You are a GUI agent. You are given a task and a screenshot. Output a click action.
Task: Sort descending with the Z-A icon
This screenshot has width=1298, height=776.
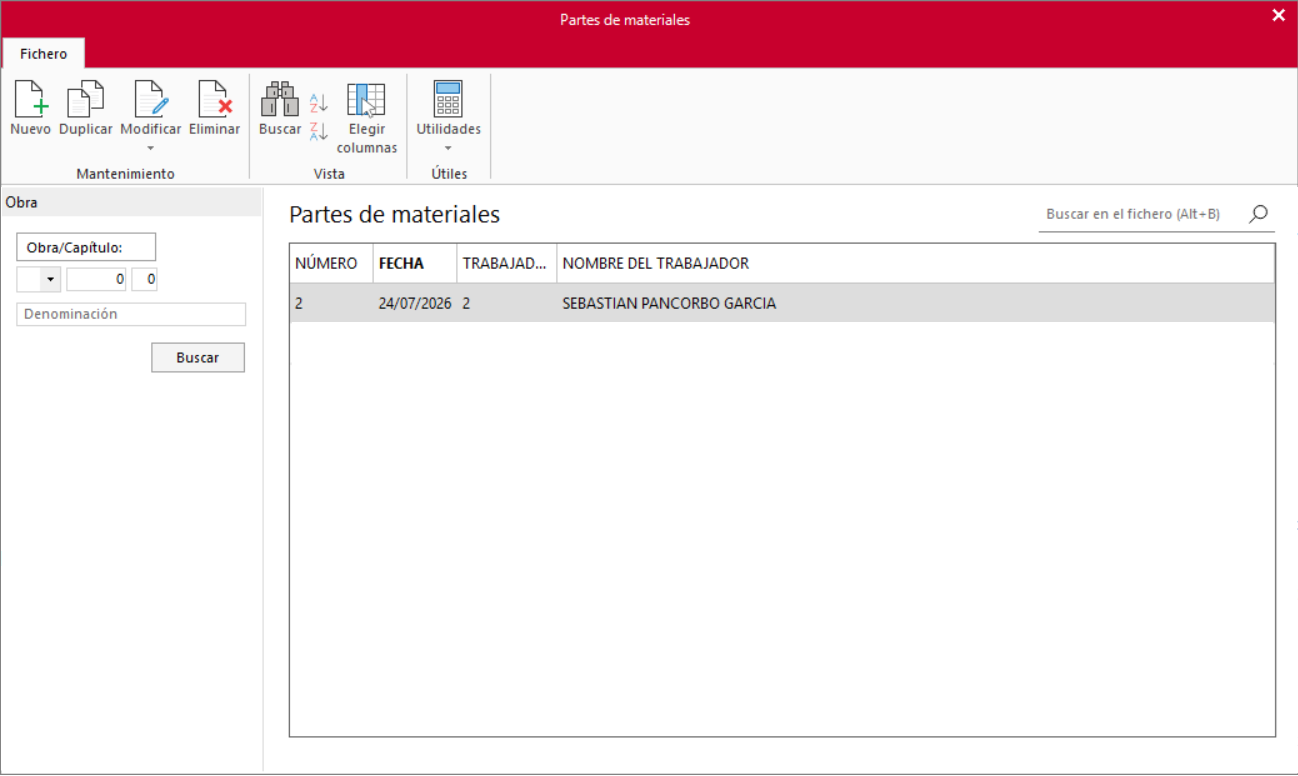point(318,130)
